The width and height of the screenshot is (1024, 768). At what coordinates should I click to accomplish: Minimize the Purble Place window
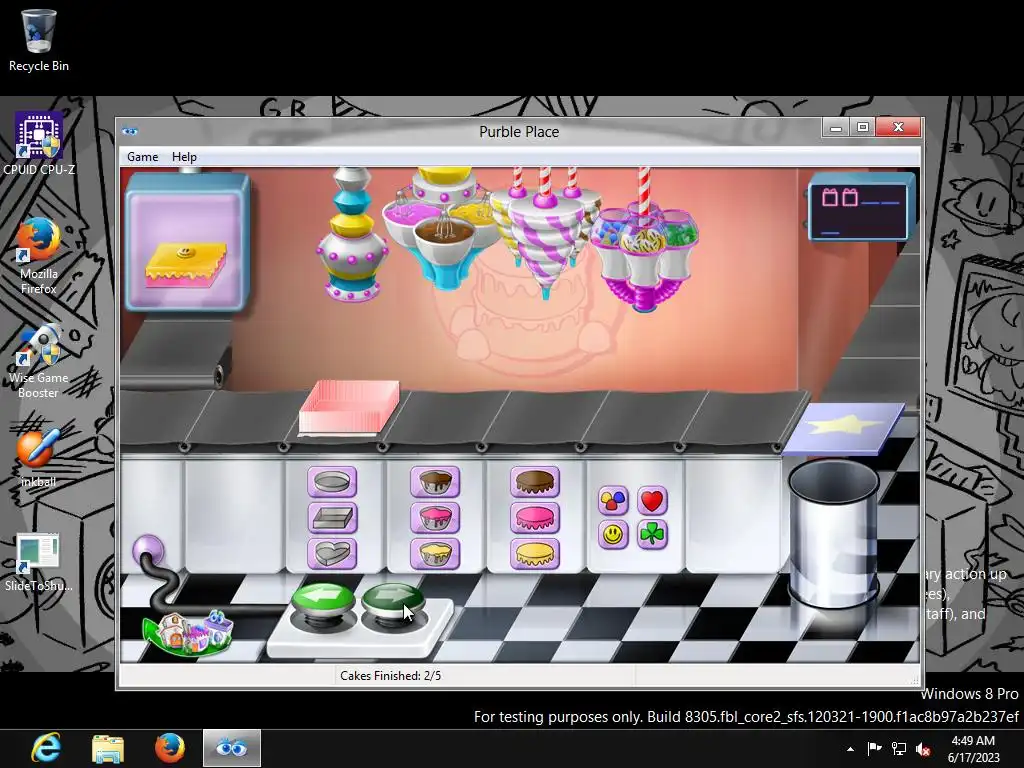(x=836, y=127)
